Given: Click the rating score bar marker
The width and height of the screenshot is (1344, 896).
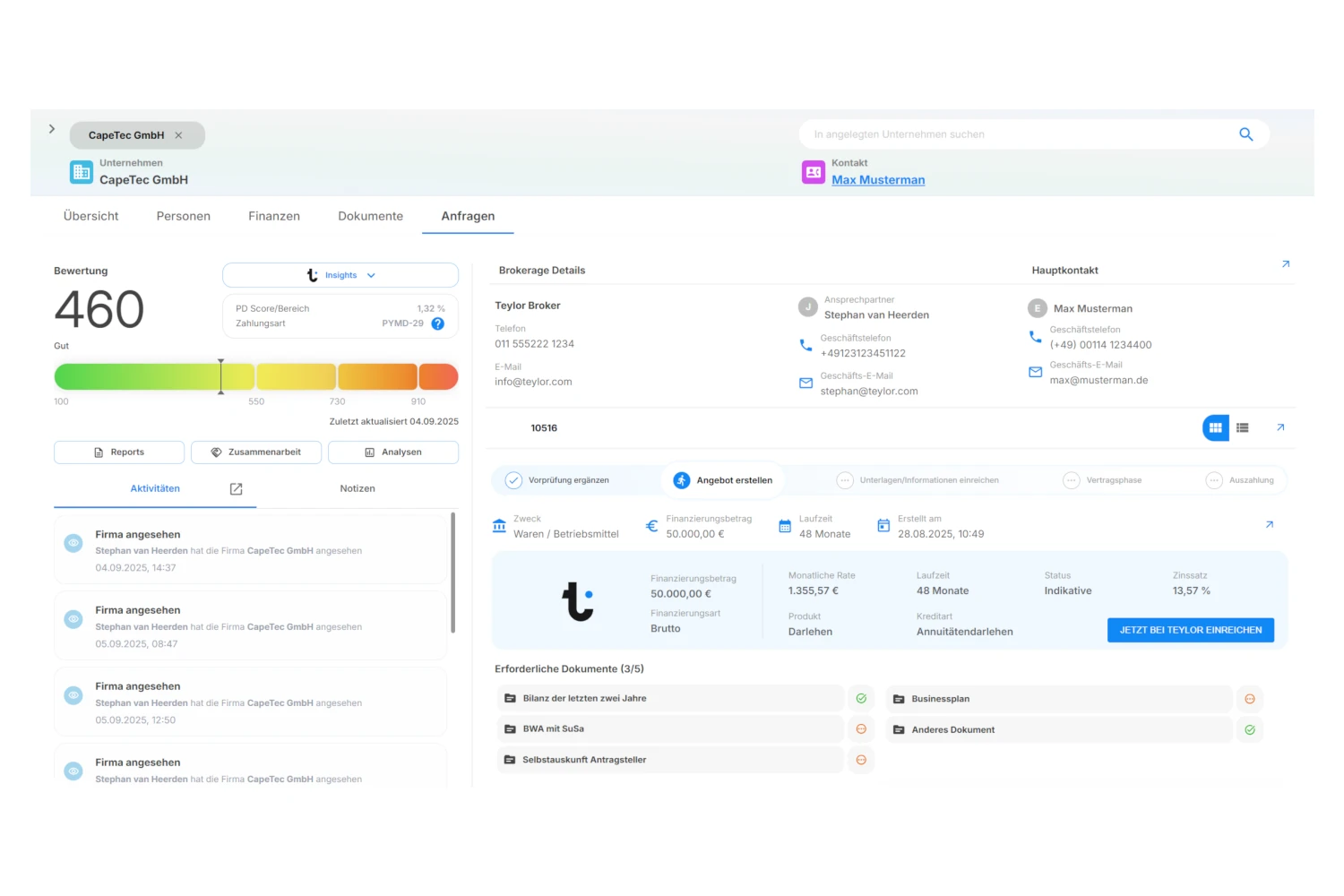Looking at the screenshot, I should click(x=220, y=376).
